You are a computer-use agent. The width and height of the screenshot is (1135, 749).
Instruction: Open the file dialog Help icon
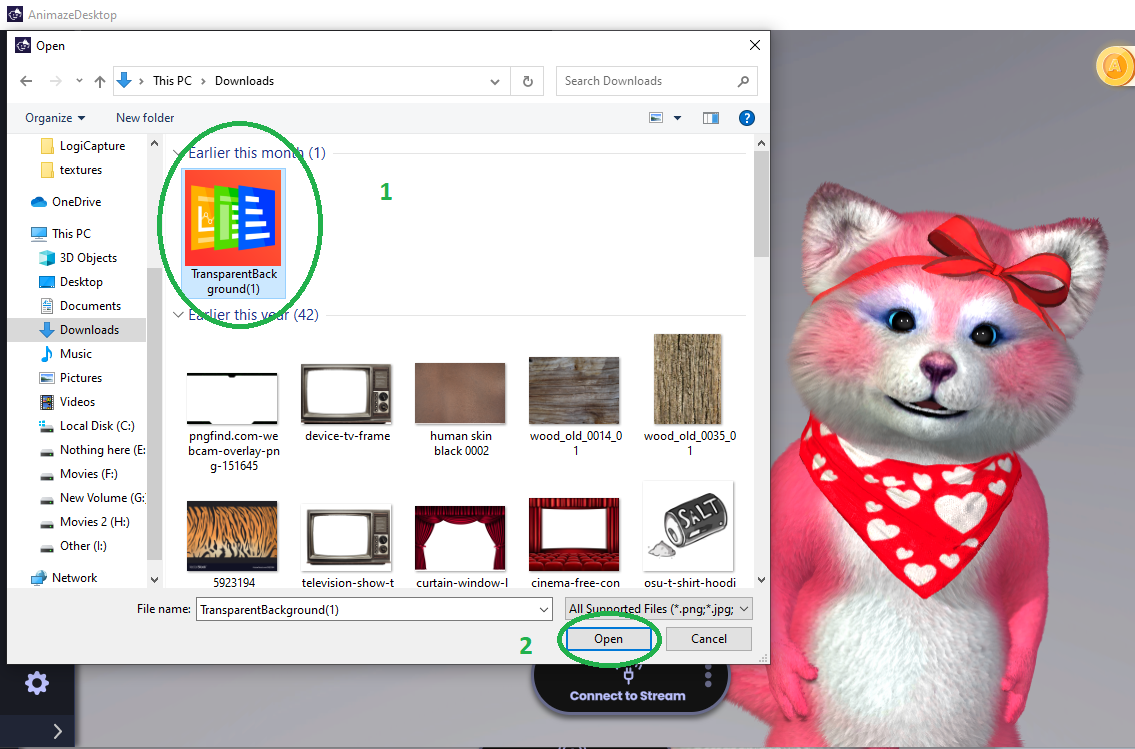click(746, 118)
